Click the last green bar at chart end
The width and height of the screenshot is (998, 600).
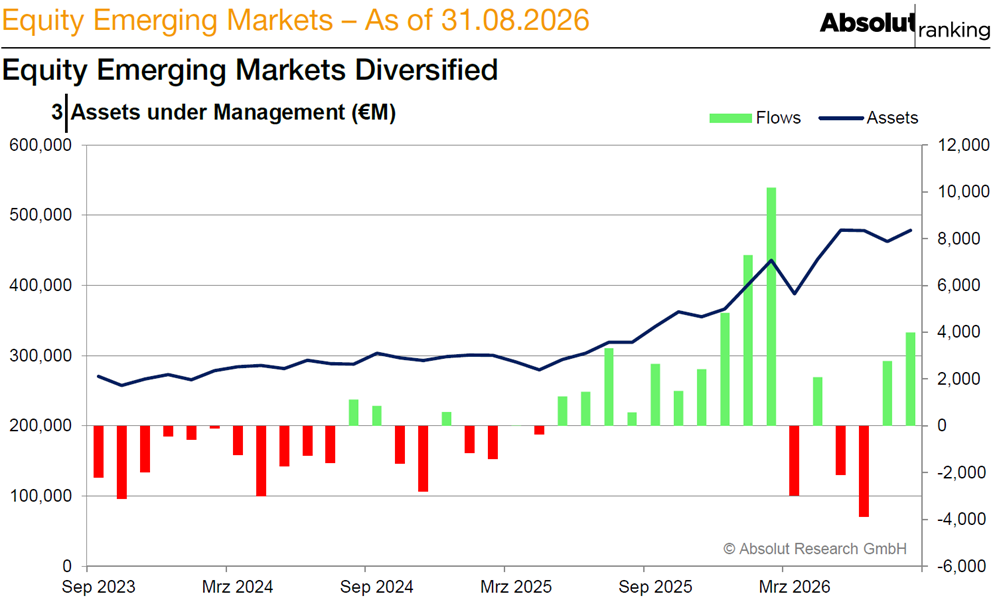910,379
